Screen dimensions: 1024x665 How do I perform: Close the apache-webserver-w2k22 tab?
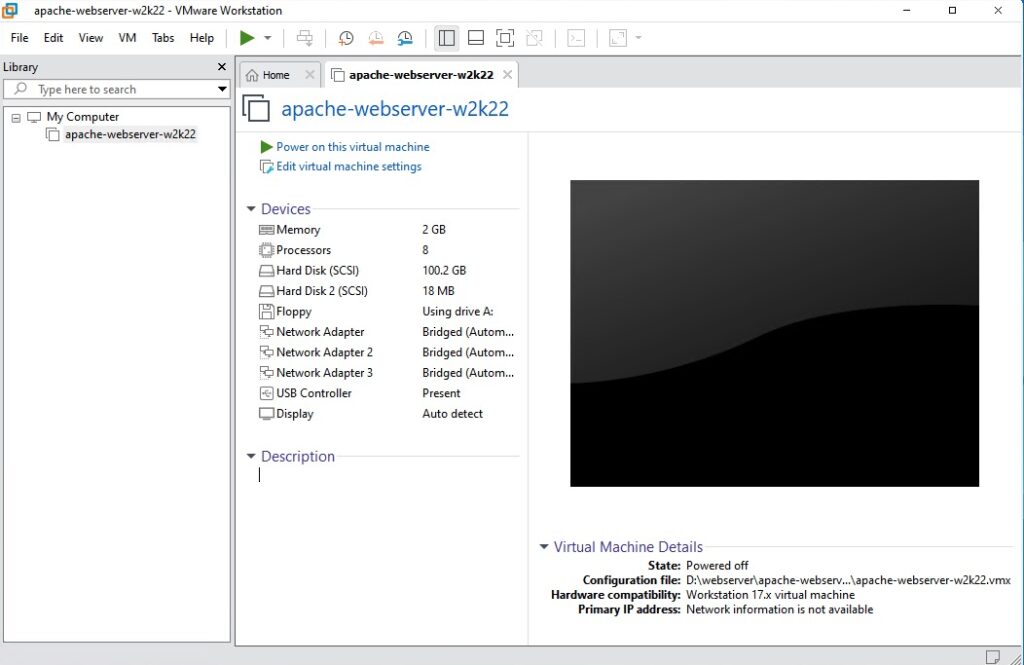coord(507,74)
